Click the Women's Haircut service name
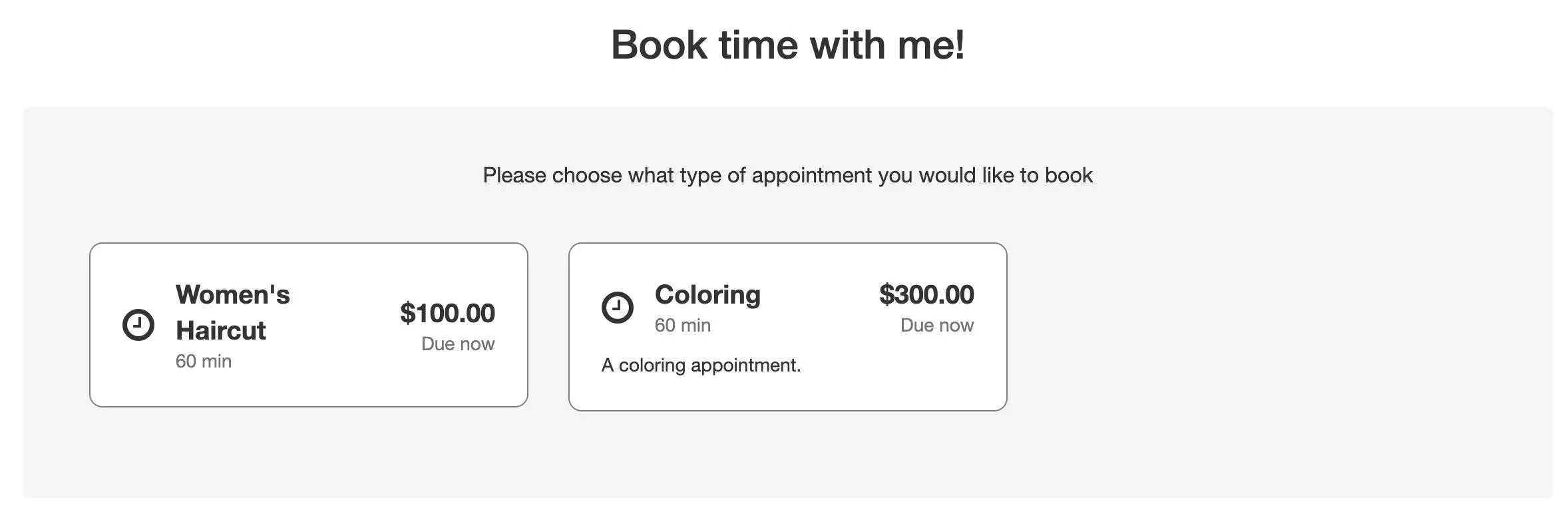 (233, 312)
